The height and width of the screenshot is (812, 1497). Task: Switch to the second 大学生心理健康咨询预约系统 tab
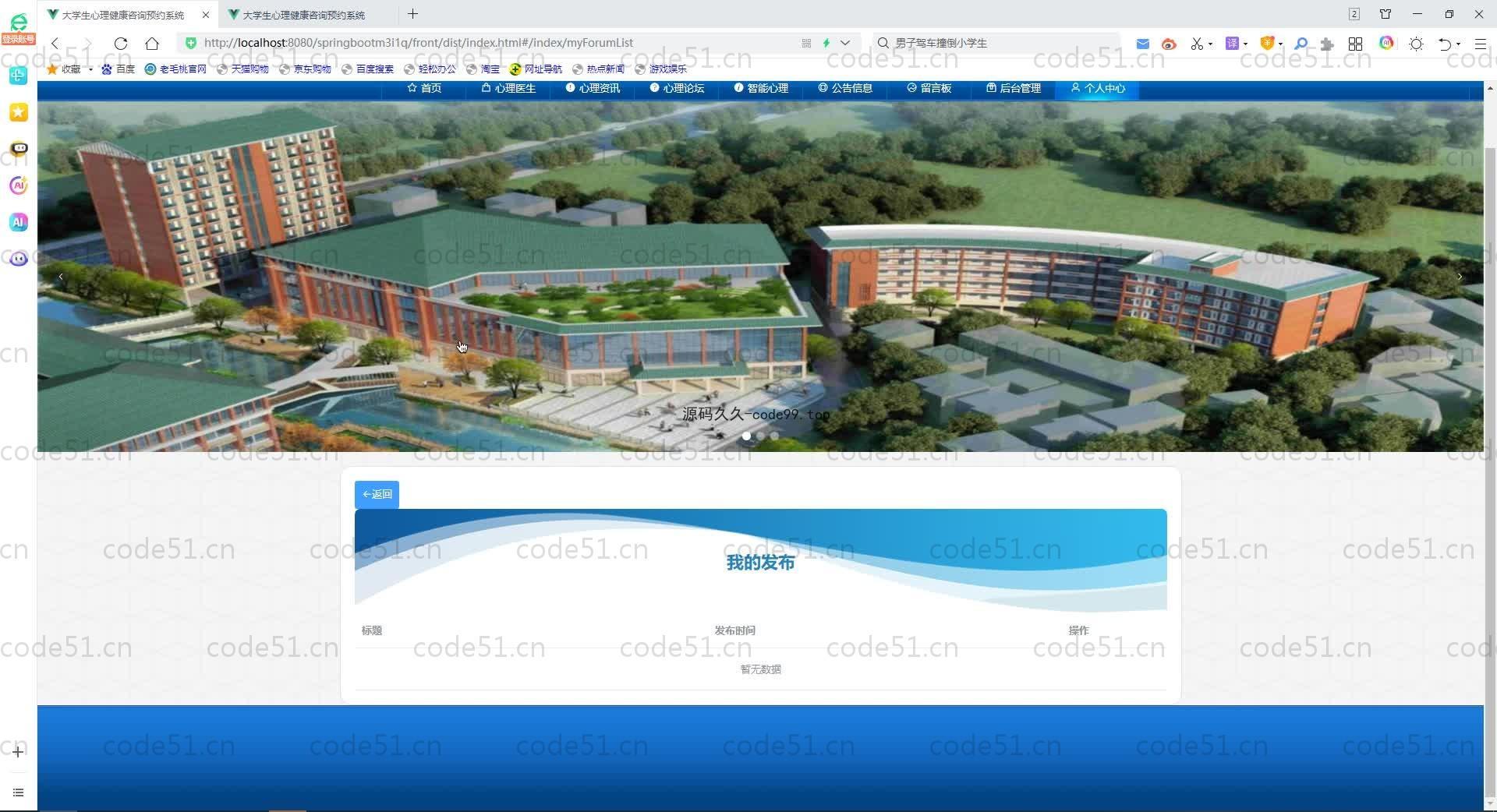304,15
